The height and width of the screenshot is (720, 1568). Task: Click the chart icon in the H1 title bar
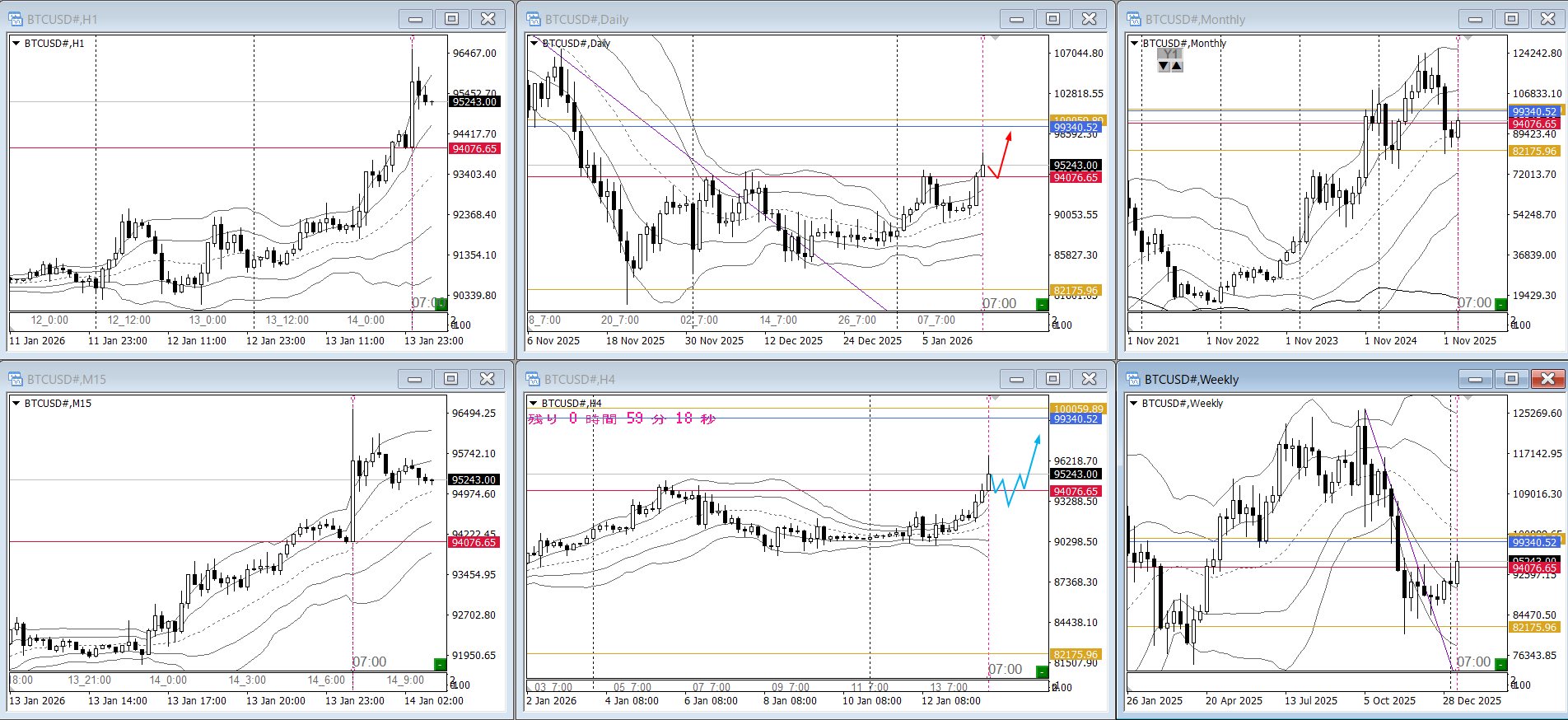pos(16,19)
